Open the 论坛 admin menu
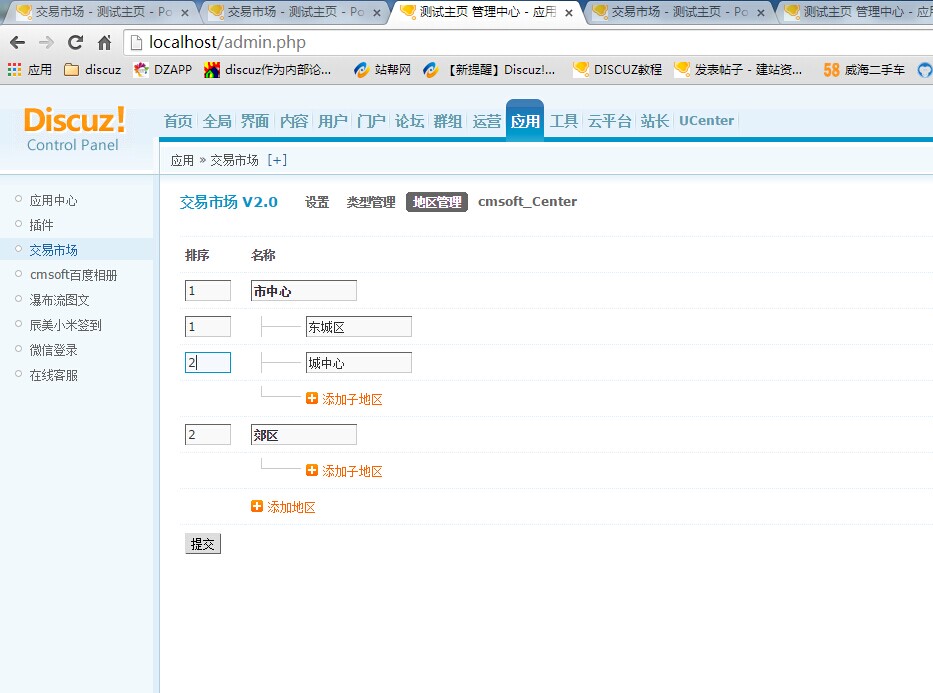This screenshot has height=693, width=933. (410, 121)
